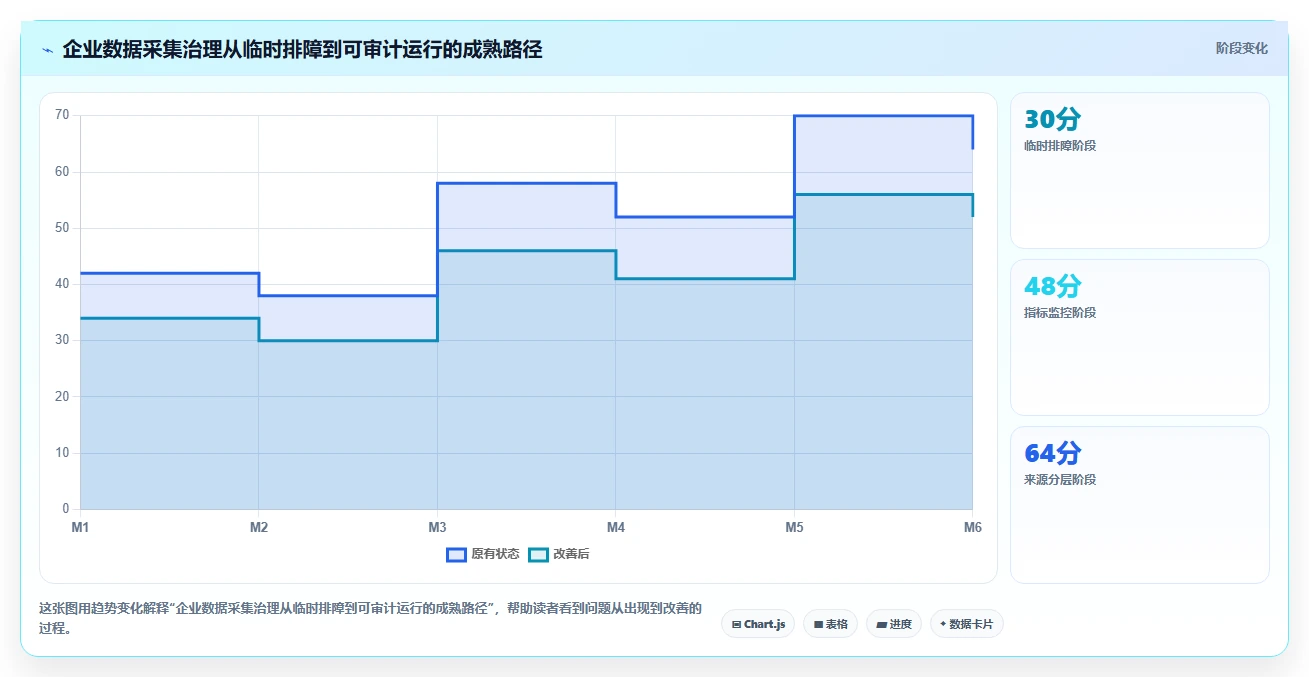Click the teal 改善后 legend swatch
1309x677 pixels.
[x=539, y=554]
